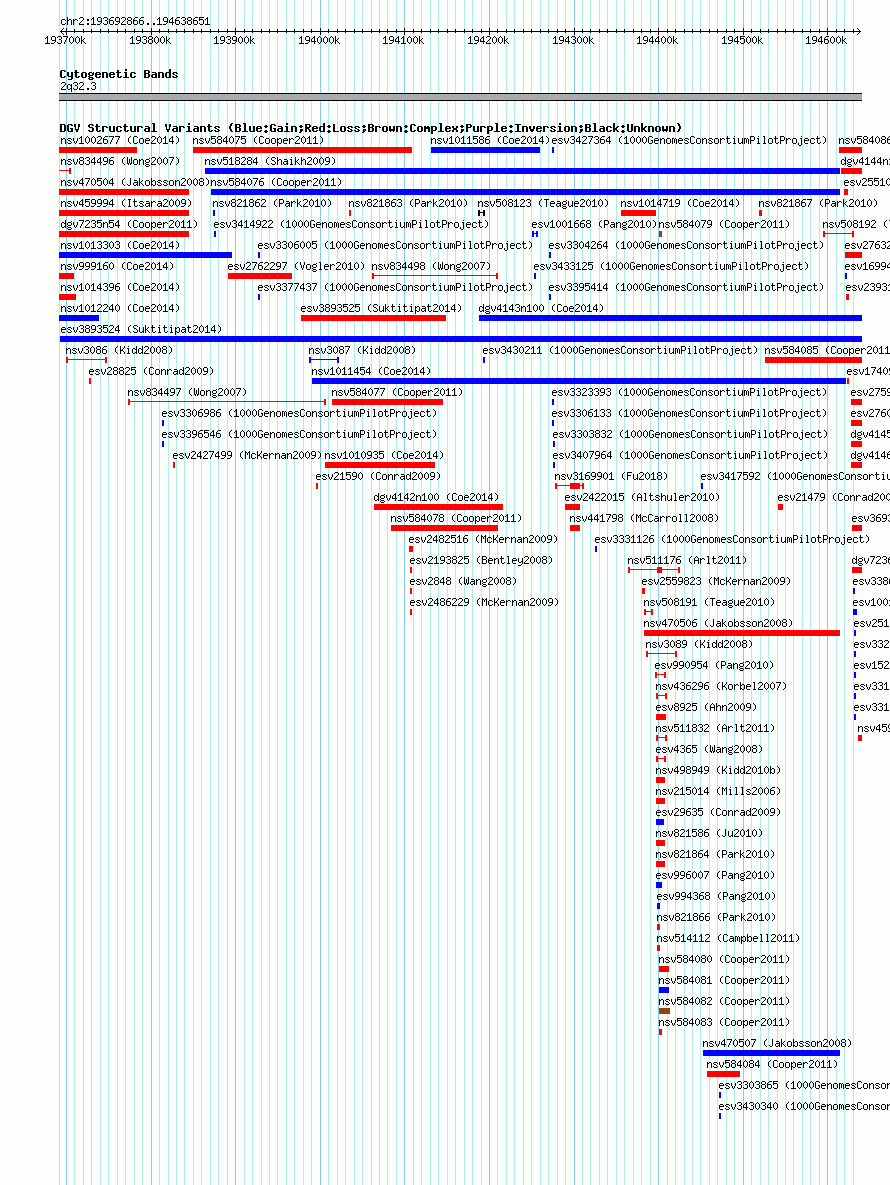Click the esv3893524 (Suktitipat2014) variant label
The height and width of the screenshot is (1185, 890).
pyautogui.click(x=141, y=329)
